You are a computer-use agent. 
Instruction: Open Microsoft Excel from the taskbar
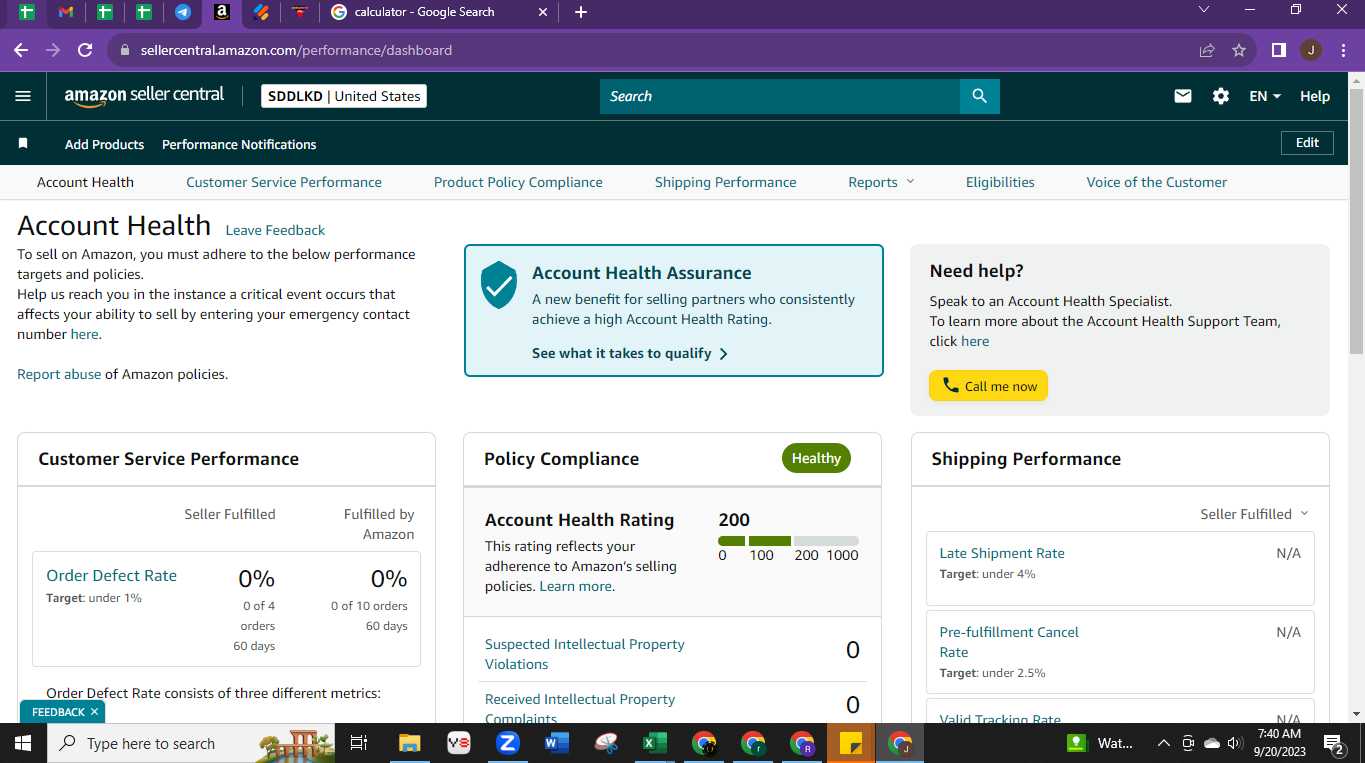click(655, 743)
